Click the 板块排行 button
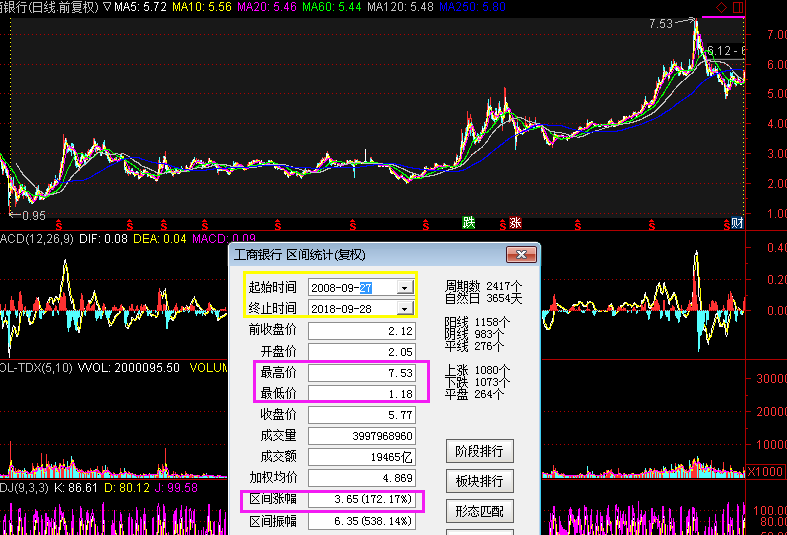This screenshot has height=535, width=787. [x=479, y=481]
